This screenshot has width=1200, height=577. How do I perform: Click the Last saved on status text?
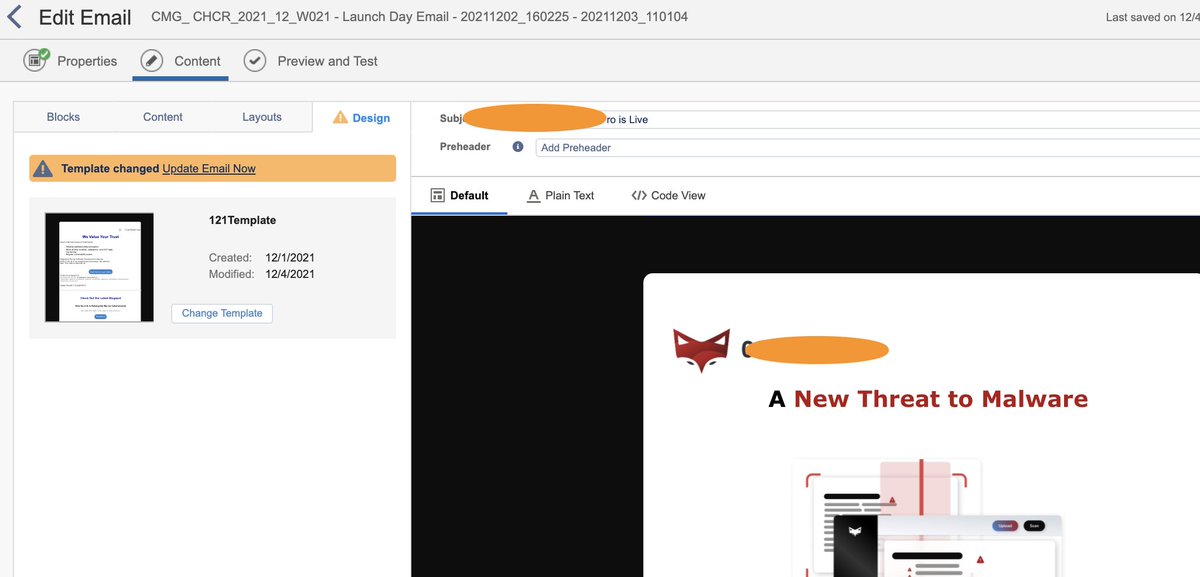[1153, 17]
